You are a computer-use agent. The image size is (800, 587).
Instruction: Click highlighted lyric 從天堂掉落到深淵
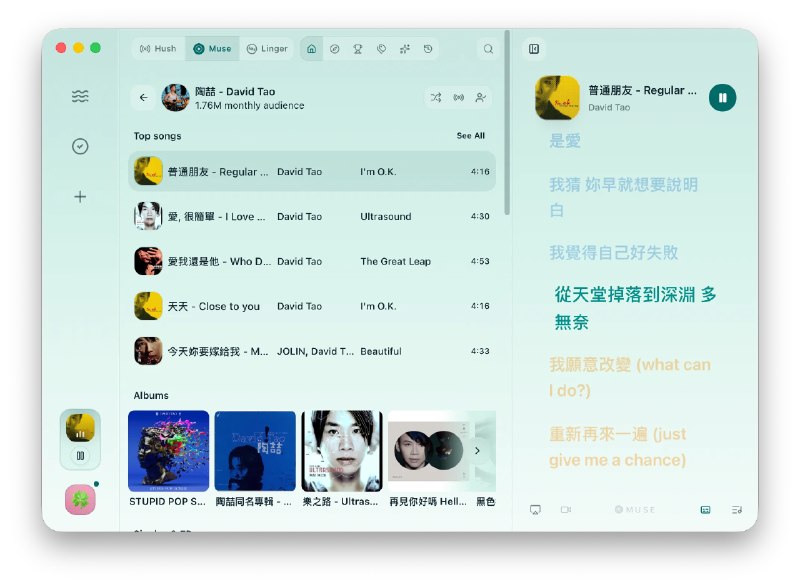coord(635,308)
